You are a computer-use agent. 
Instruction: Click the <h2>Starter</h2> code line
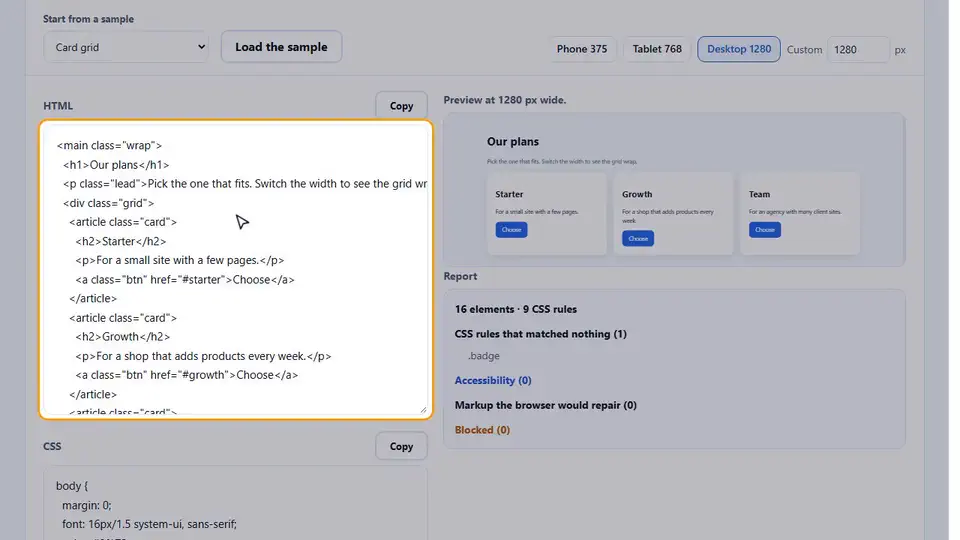click(121, 241)
